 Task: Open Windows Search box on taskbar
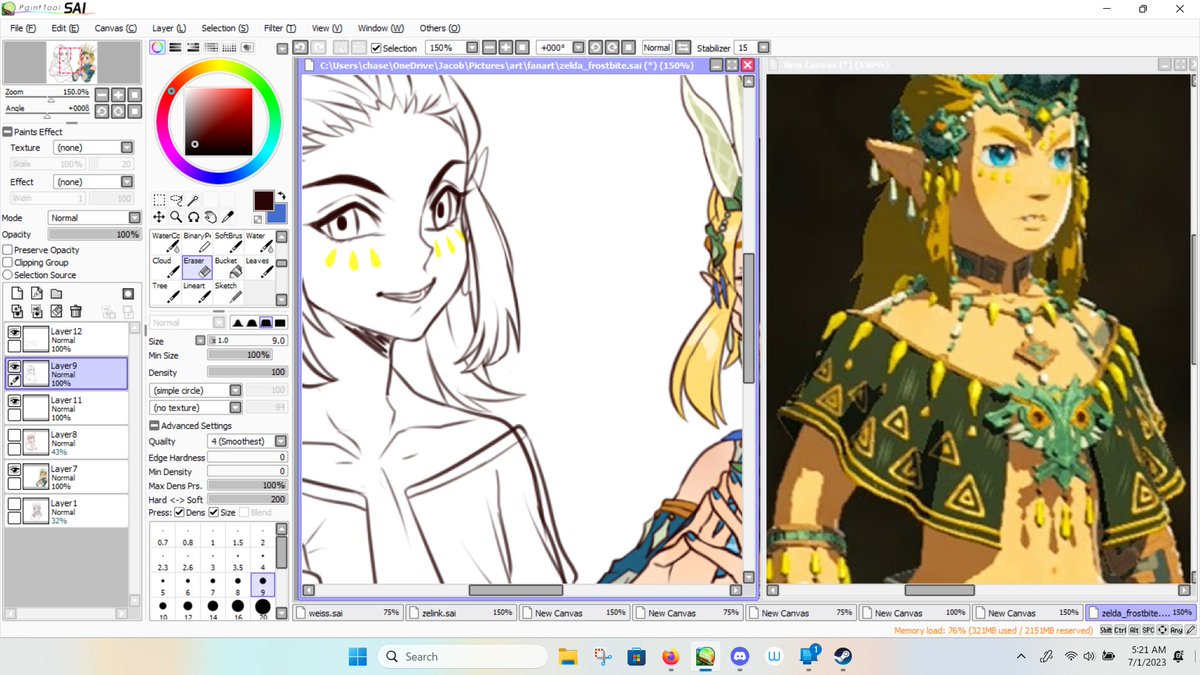(x=463, y=656)
